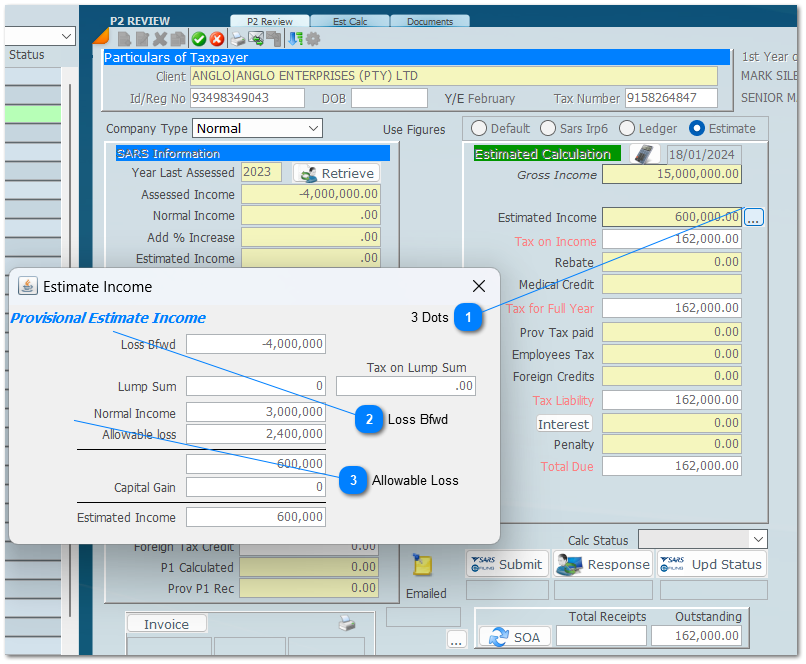Click the red cancel X toolbar icon
Image resolution: width=806 pixels, height=664 pixels.
(x=216, y=39)
